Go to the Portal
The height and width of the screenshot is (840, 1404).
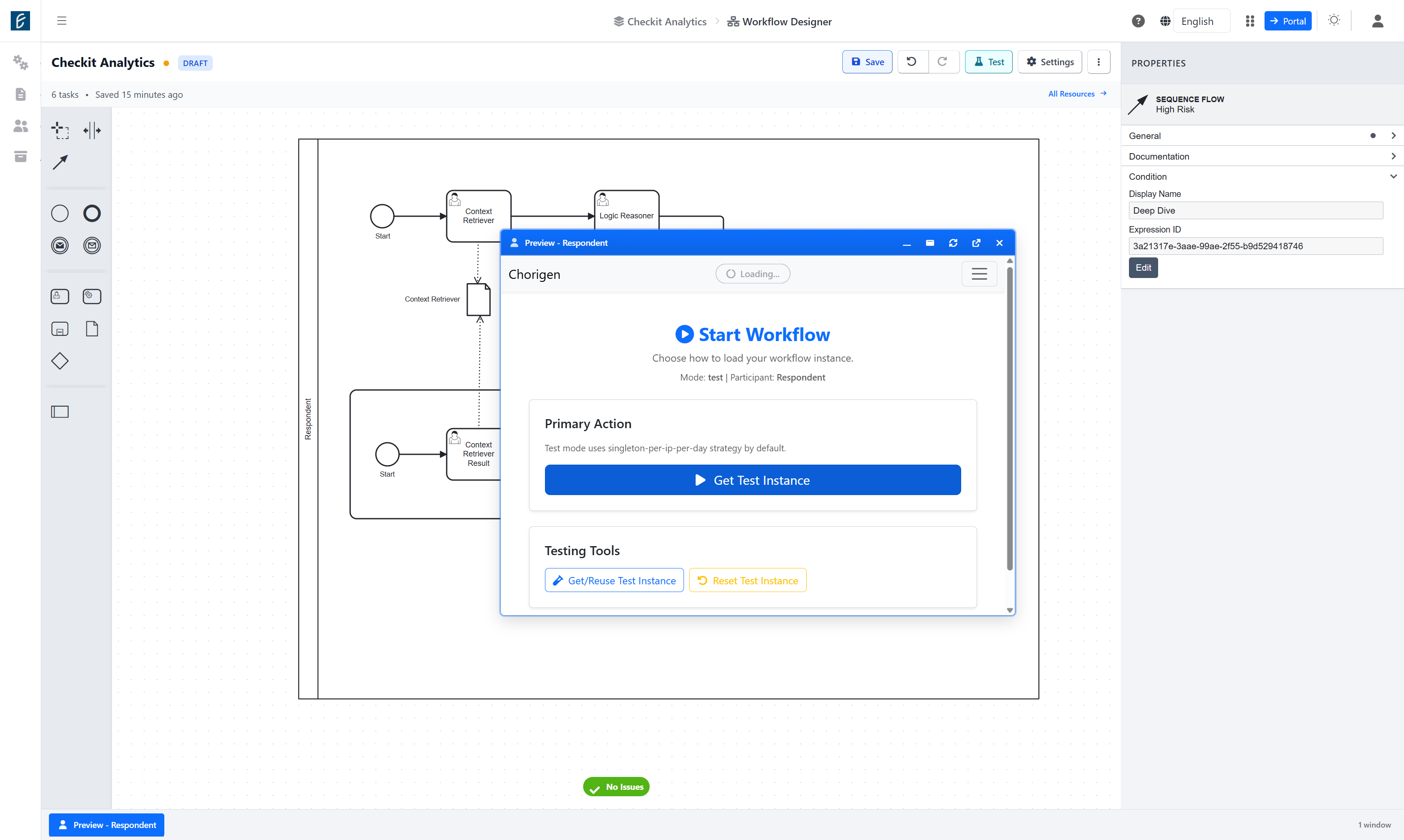tap(1288, 21)
